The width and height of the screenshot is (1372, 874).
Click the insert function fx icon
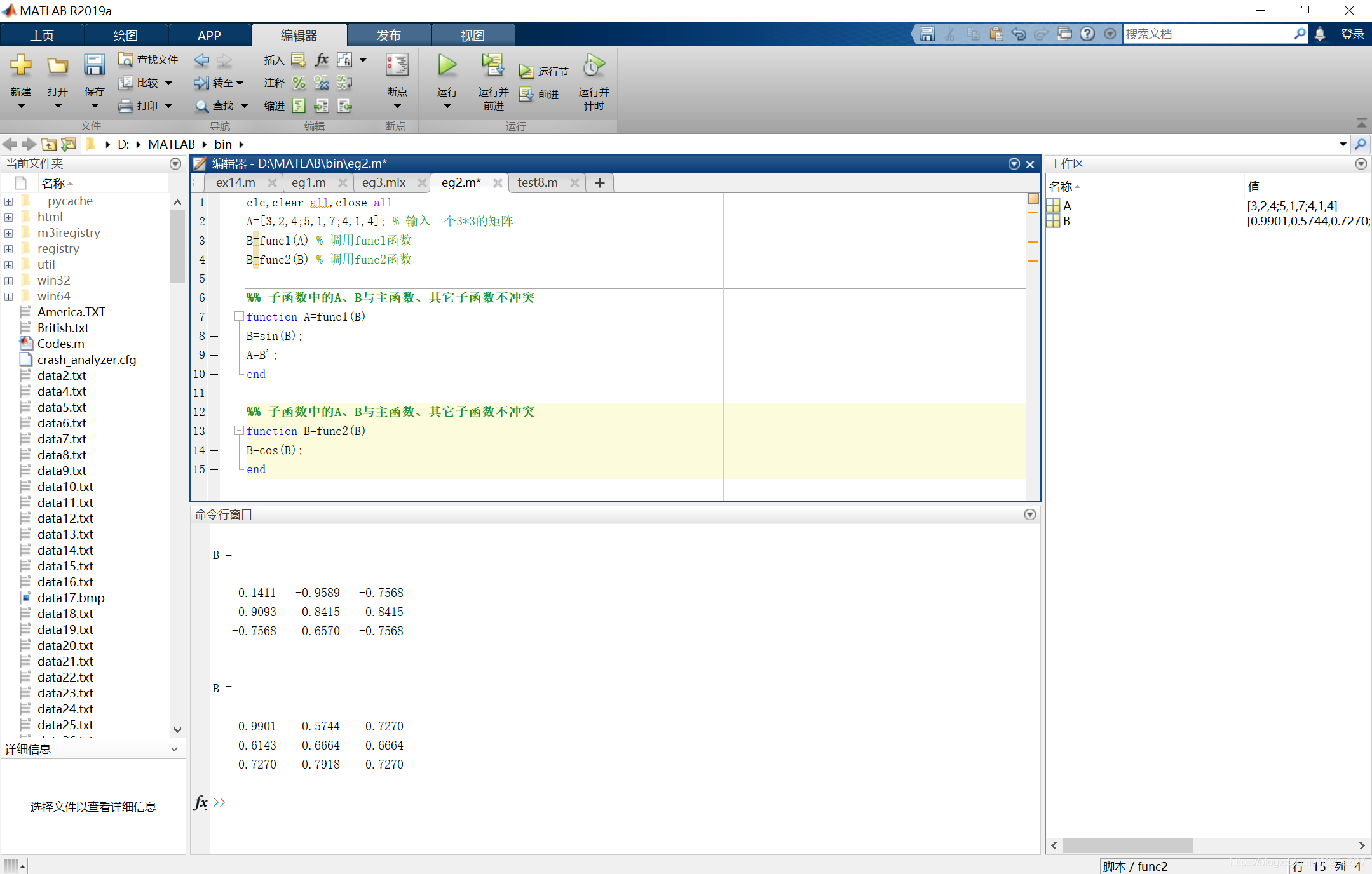(322, 60)
